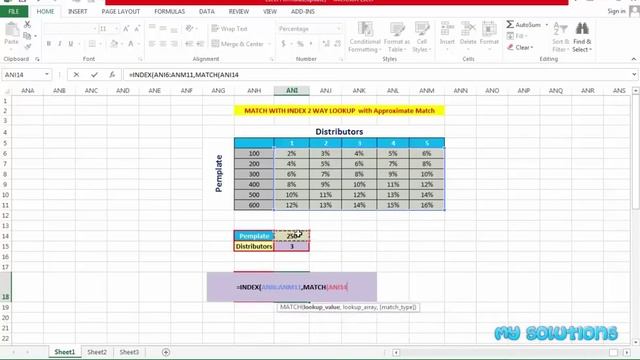Click in the formula bar
Viewport: 640px width, 360px height.
(x=378, y=75)
